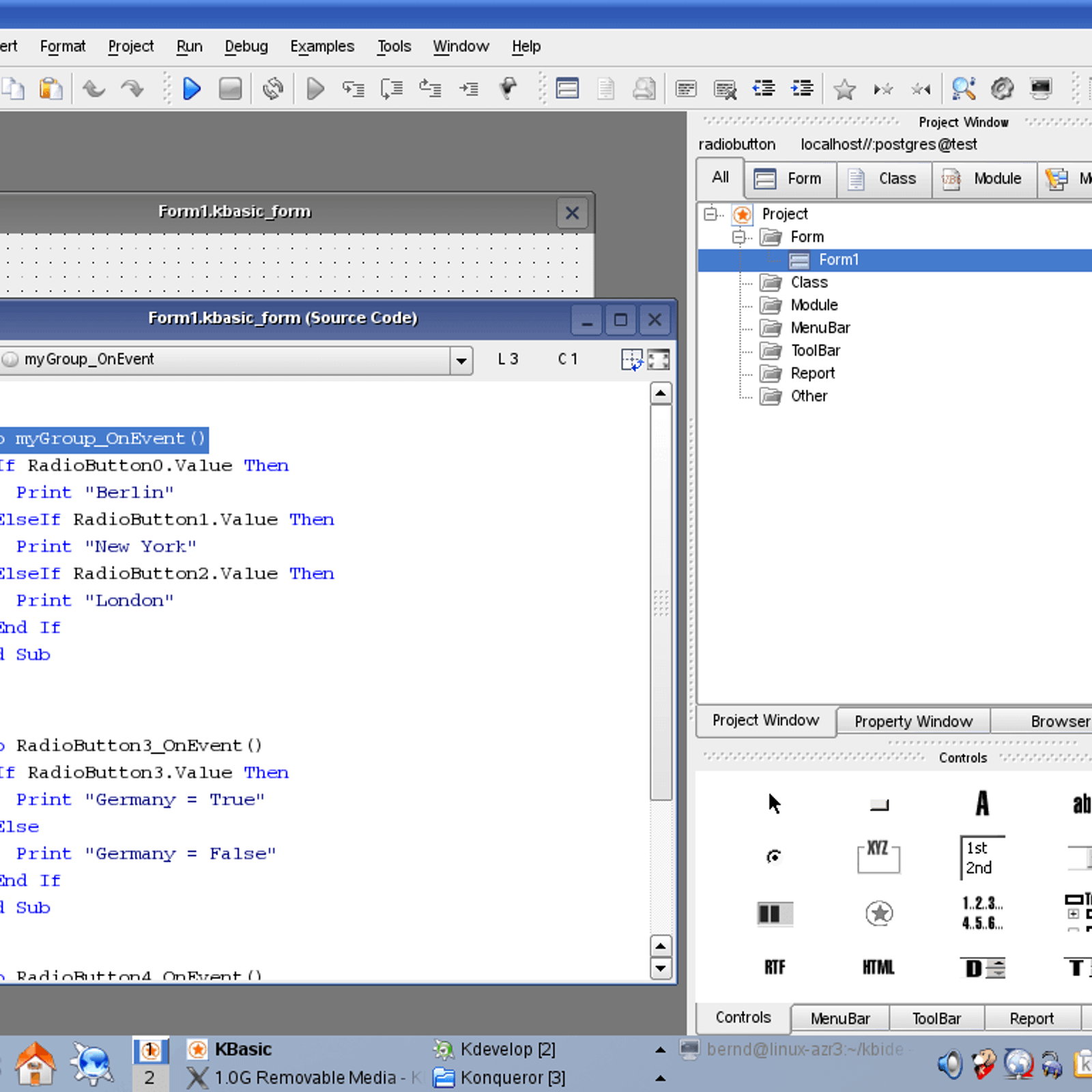Select the progress bar control icon
1092x1092 pixels.
point(775,913)
